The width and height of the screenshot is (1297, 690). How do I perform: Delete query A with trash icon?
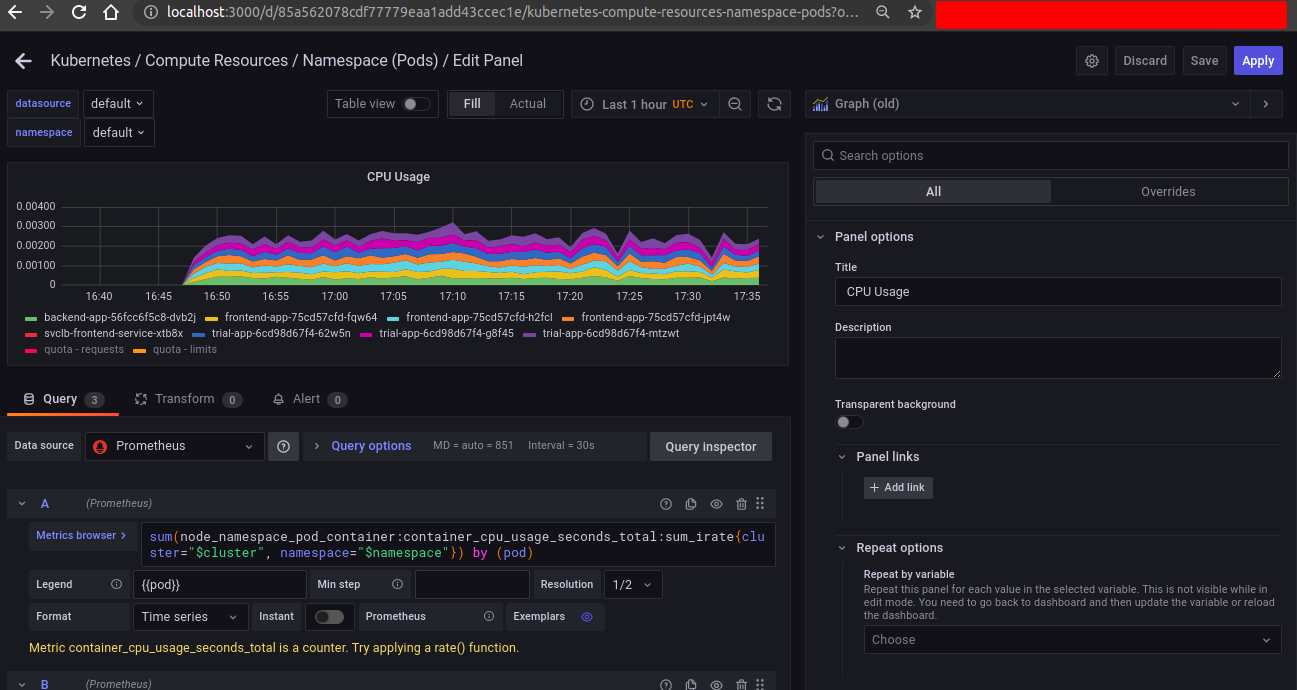(741, 504)
